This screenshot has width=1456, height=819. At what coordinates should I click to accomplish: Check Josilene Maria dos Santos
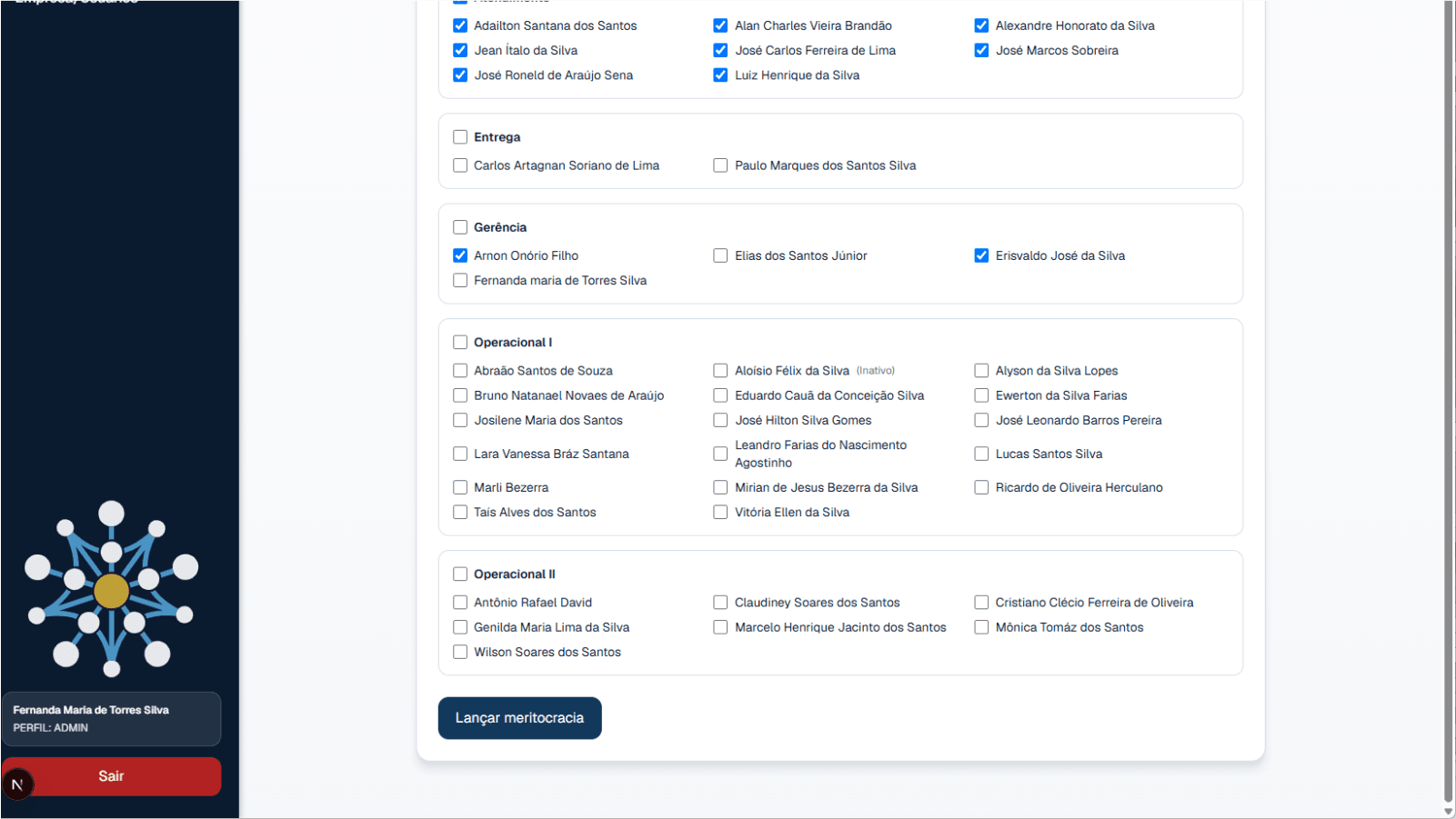click(460, 420)
